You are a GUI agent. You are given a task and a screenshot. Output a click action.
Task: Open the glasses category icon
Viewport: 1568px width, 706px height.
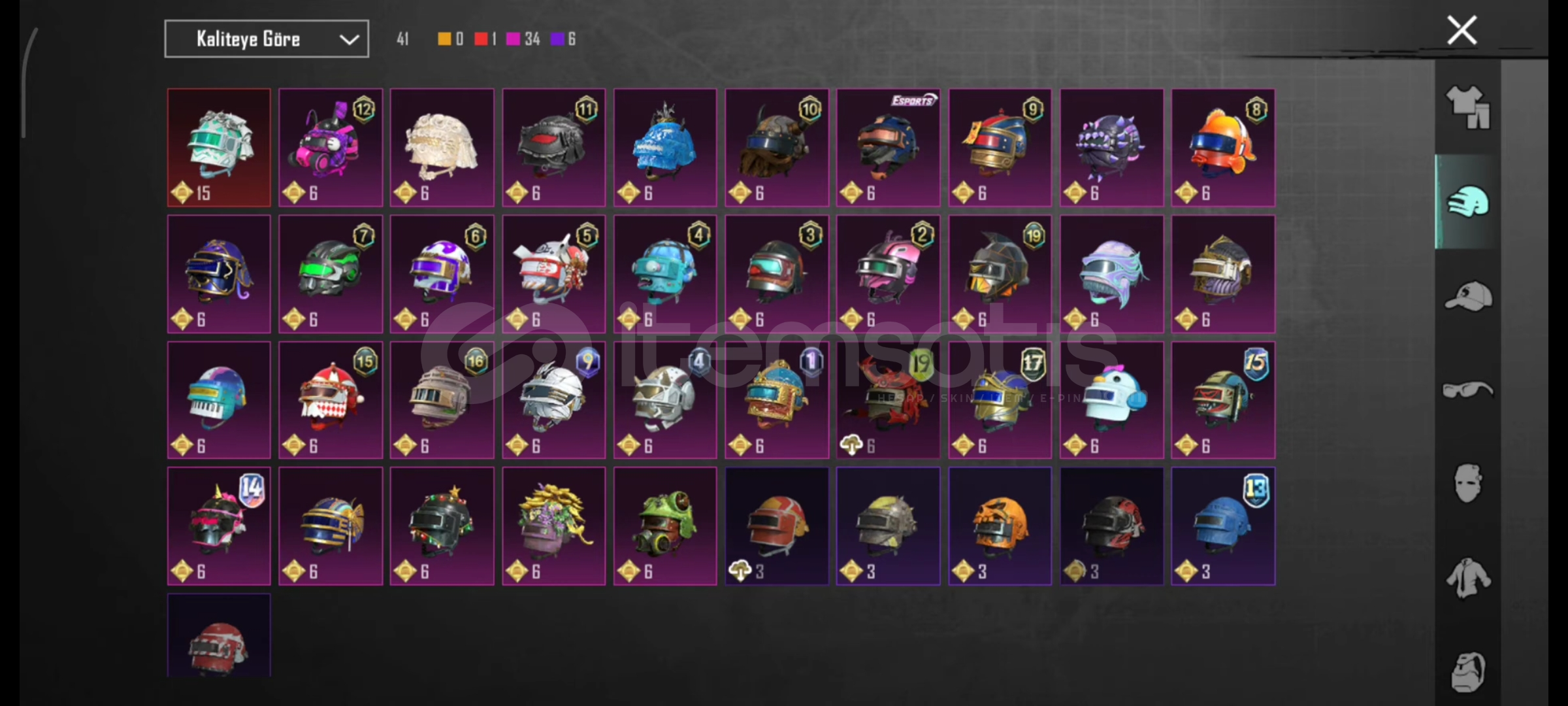pos(1467,390)
